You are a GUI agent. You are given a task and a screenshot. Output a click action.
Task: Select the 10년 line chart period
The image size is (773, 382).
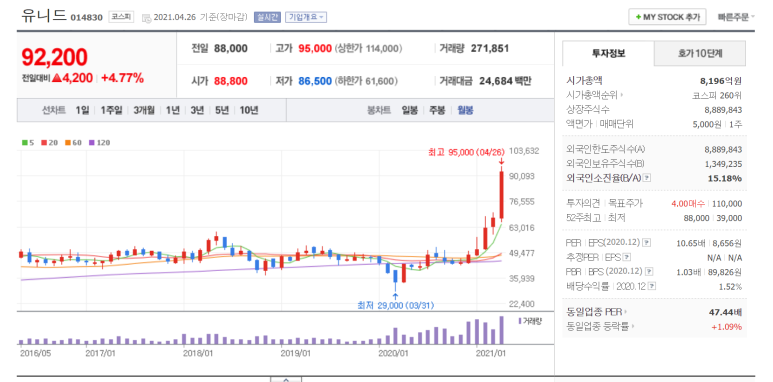pyautogui.click(x=248, y=110)
